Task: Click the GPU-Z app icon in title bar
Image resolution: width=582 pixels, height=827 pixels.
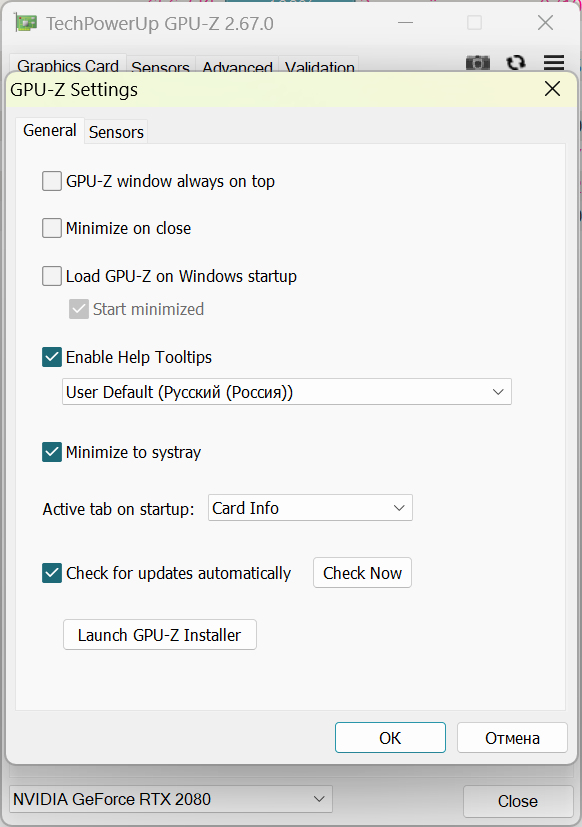Action: [26, 23]
